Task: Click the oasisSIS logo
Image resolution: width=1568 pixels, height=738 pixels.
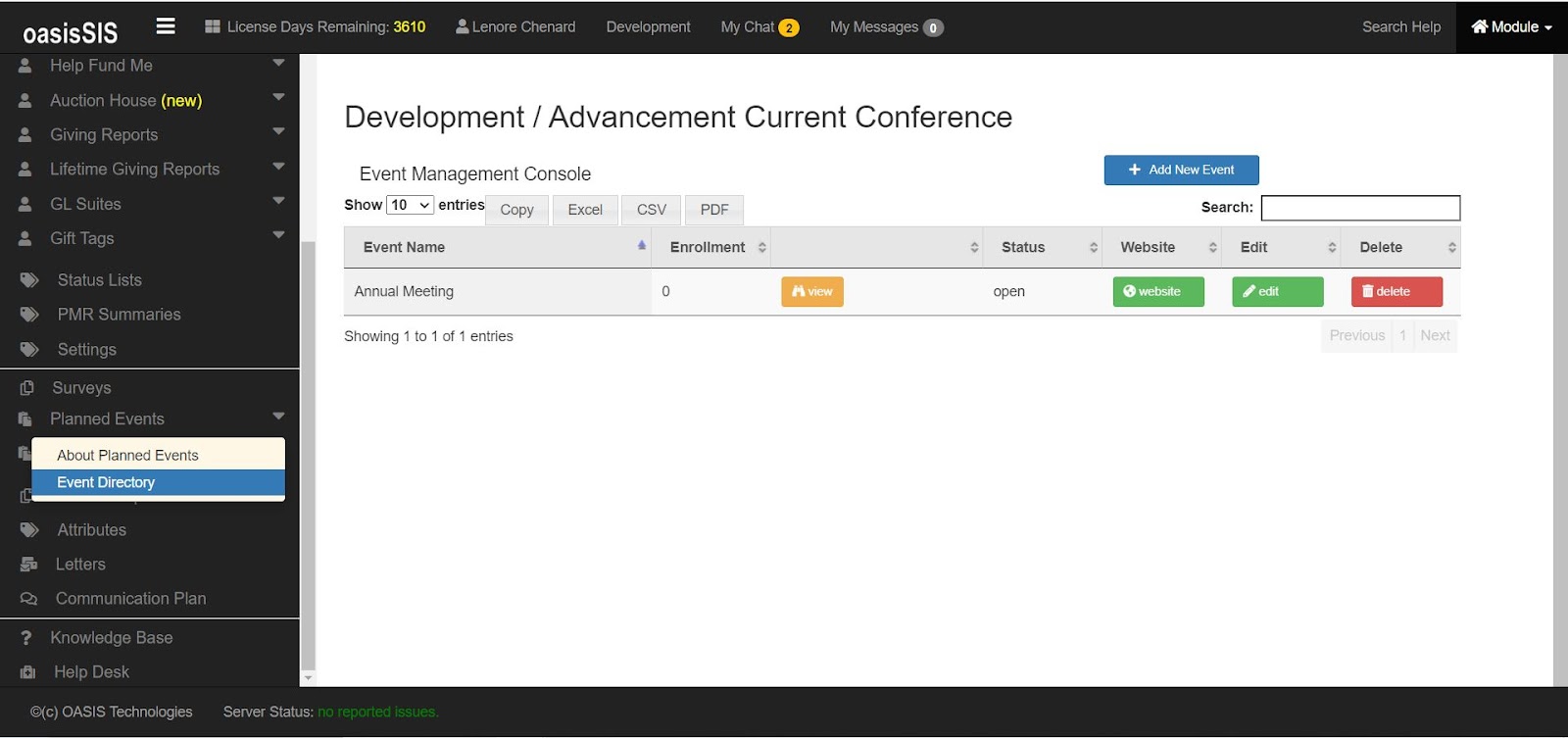Action: click(70, 33)
